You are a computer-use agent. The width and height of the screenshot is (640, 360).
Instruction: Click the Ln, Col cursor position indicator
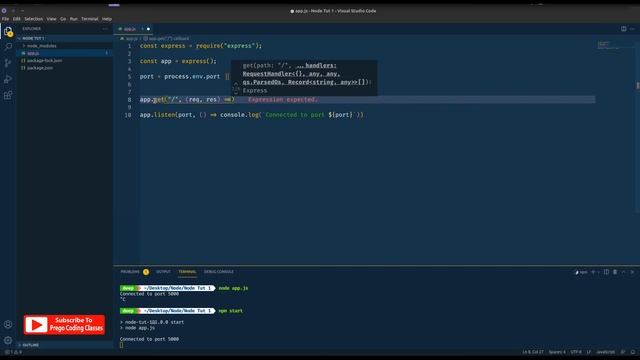pyautogui.click(x=533, y=352)
